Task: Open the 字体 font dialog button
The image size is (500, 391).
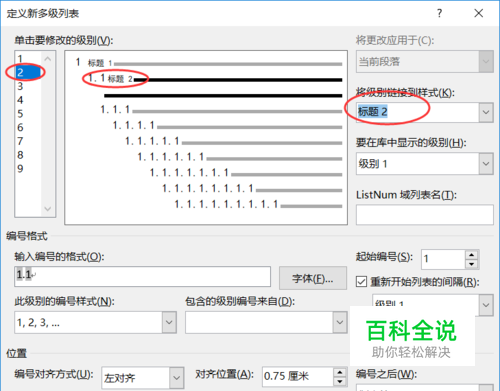Action: pyautogui.click(x=313, y=278)
